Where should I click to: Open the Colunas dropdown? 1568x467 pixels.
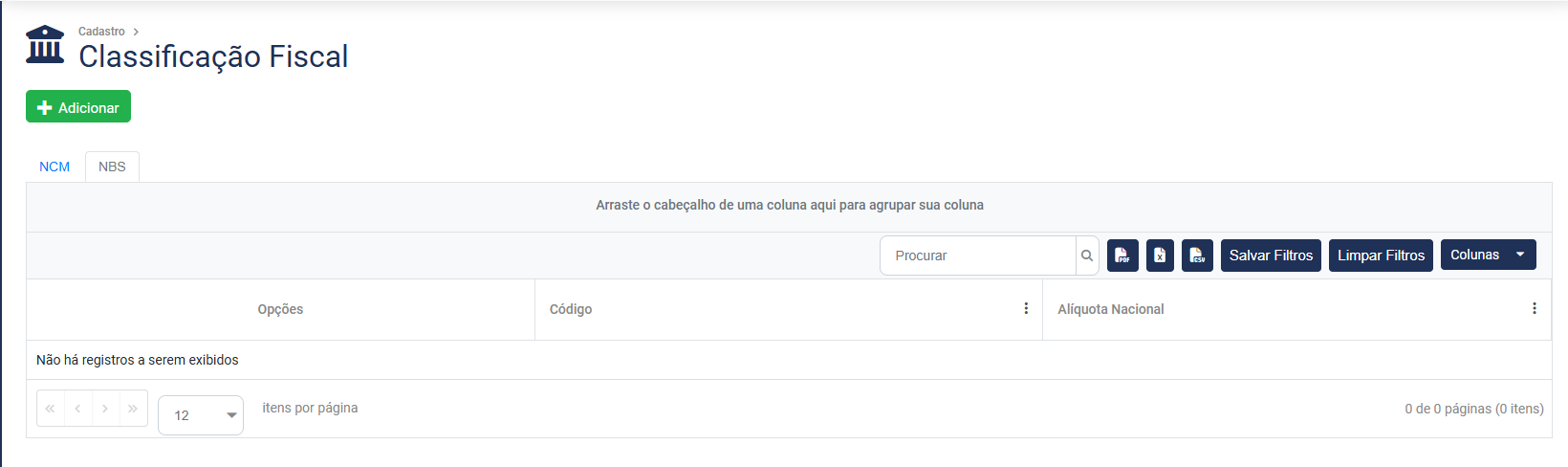click(x=1488, y=255)
